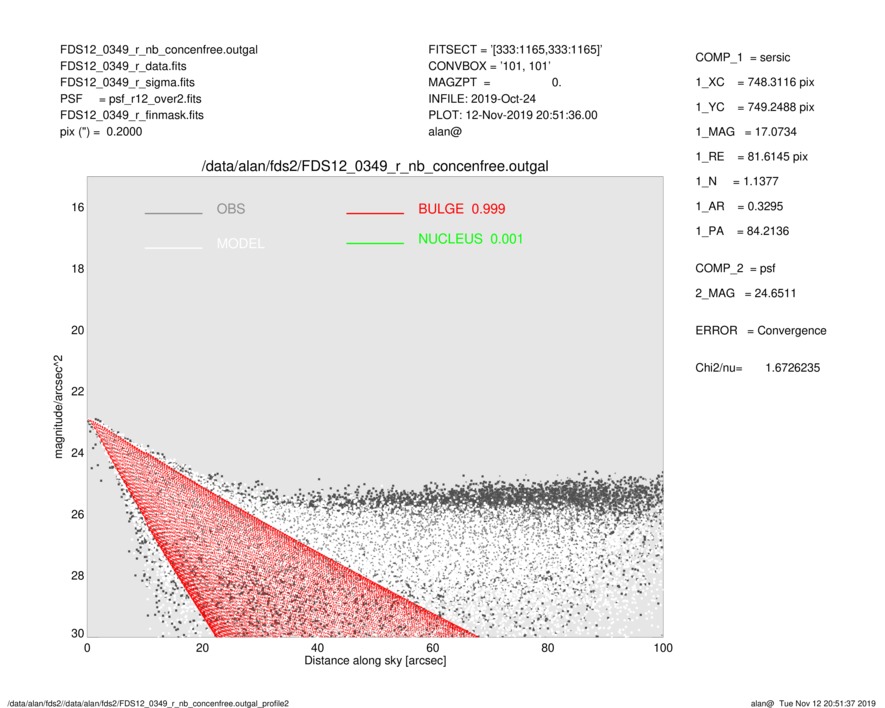Select the 1_N = 1.1377 value

coord(737,182)
